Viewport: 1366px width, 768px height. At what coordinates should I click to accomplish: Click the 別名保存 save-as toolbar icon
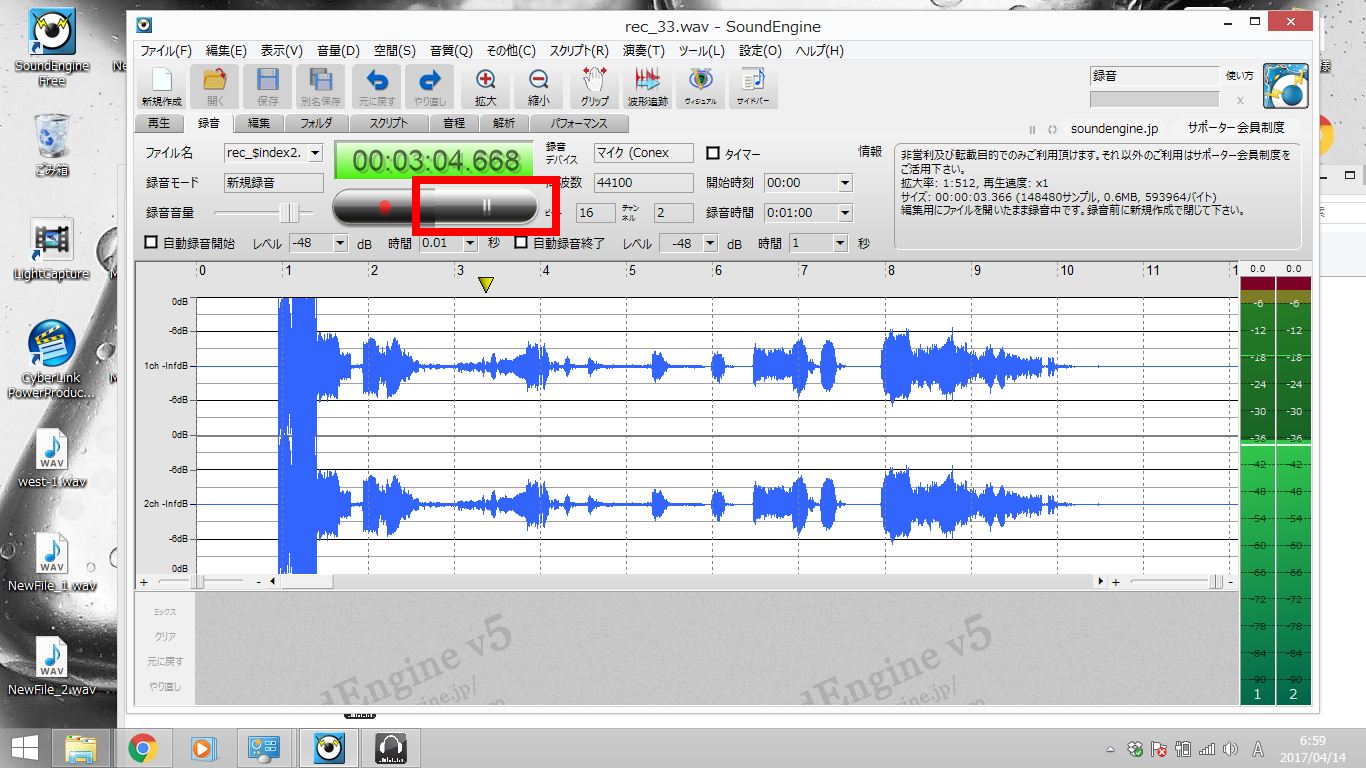pyautogui.click(x=320, y=86)
